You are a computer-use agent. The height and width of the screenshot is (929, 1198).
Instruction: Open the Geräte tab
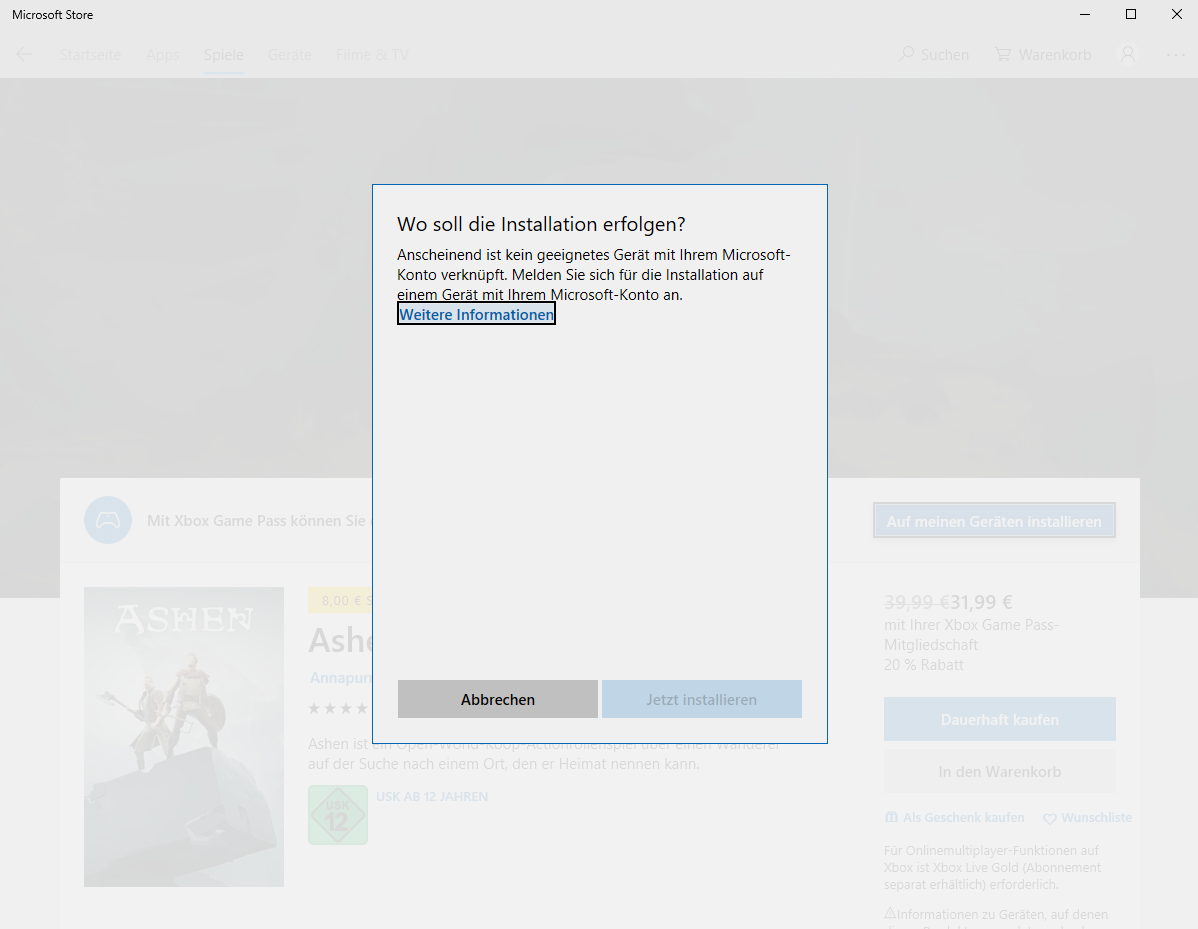290,54
